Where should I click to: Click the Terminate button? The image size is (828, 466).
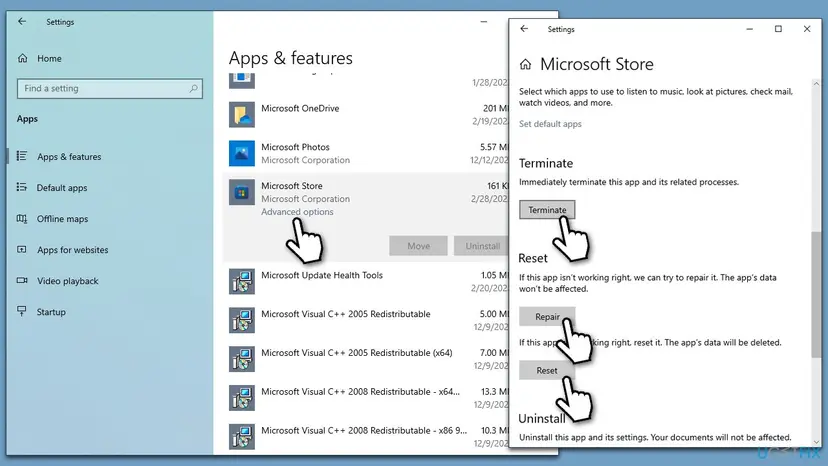[x=547, y=210]
